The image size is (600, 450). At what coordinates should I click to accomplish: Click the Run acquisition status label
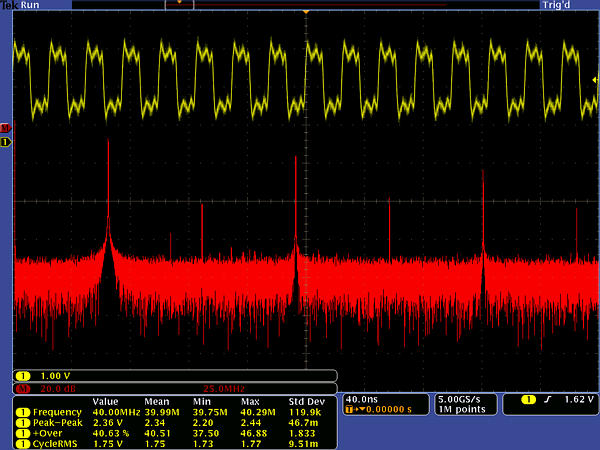coord(31,5)
